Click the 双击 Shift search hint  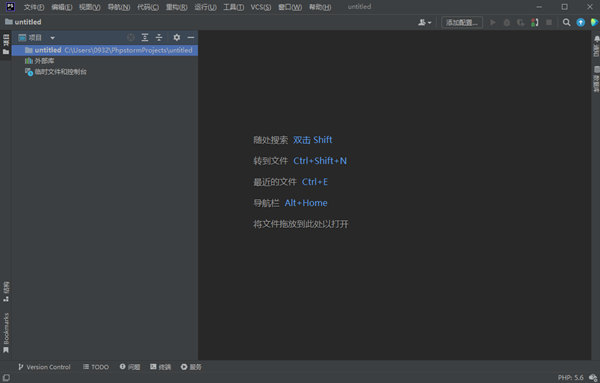tap(313, 140)
